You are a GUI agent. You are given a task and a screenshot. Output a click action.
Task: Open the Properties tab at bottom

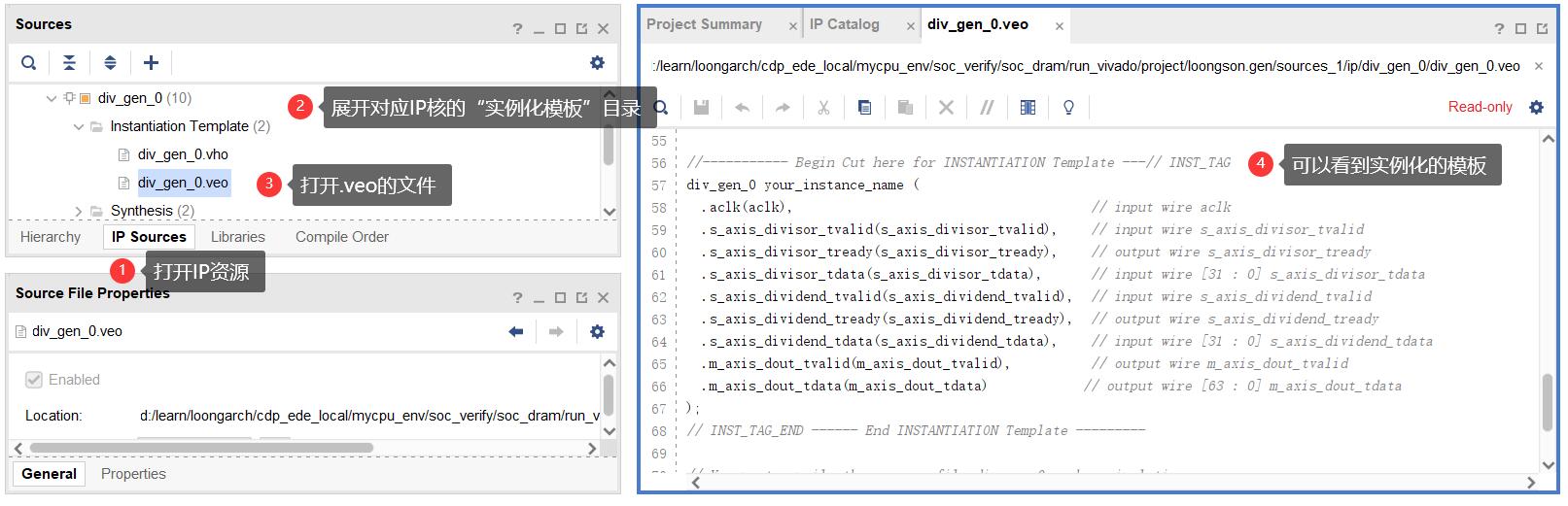point(133,474)
